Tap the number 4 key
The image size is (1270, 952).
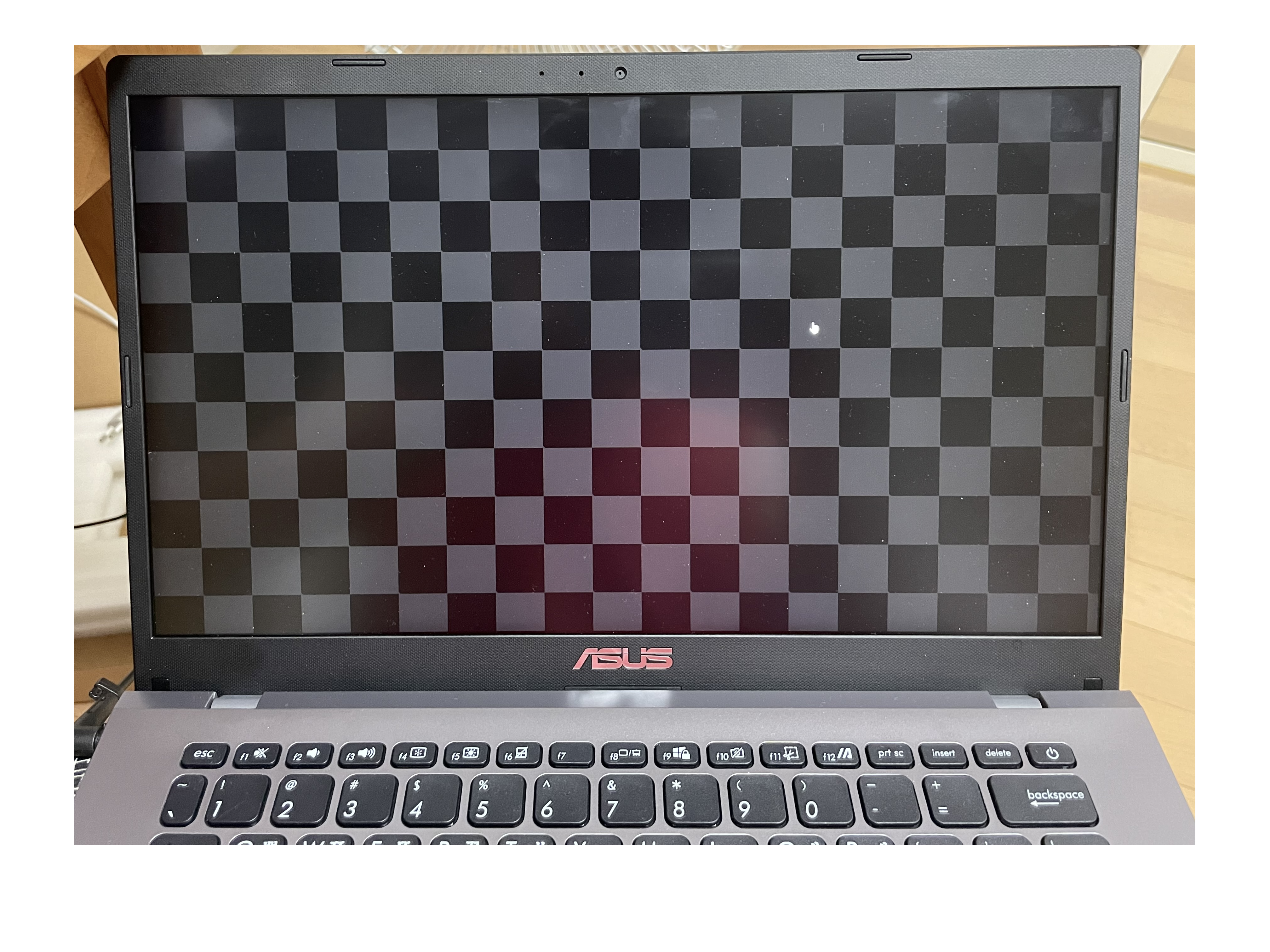click(x=431, y=800)
